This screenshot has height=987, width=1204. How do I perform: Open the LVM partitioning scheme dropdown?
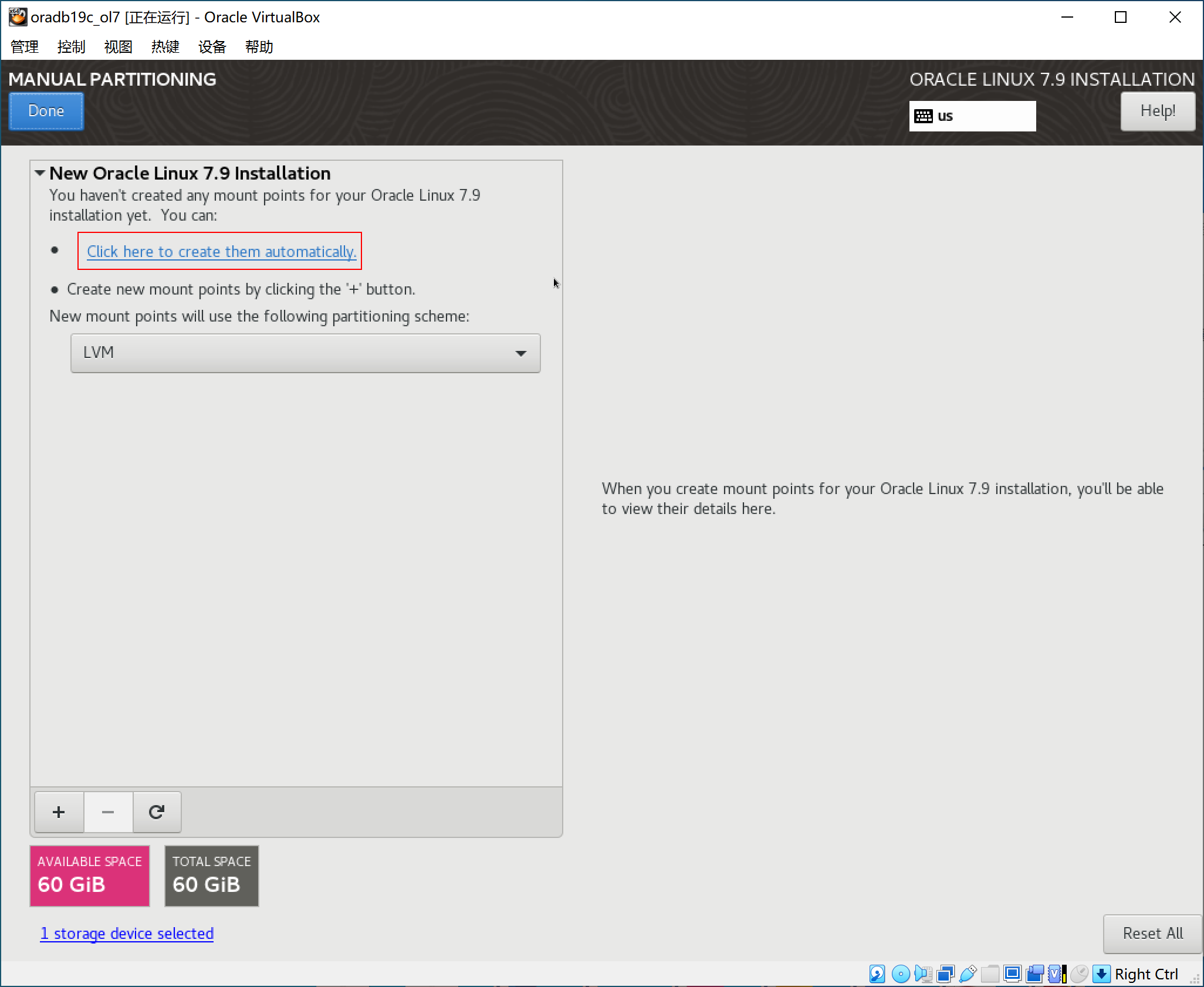click(x=305, y=353)
